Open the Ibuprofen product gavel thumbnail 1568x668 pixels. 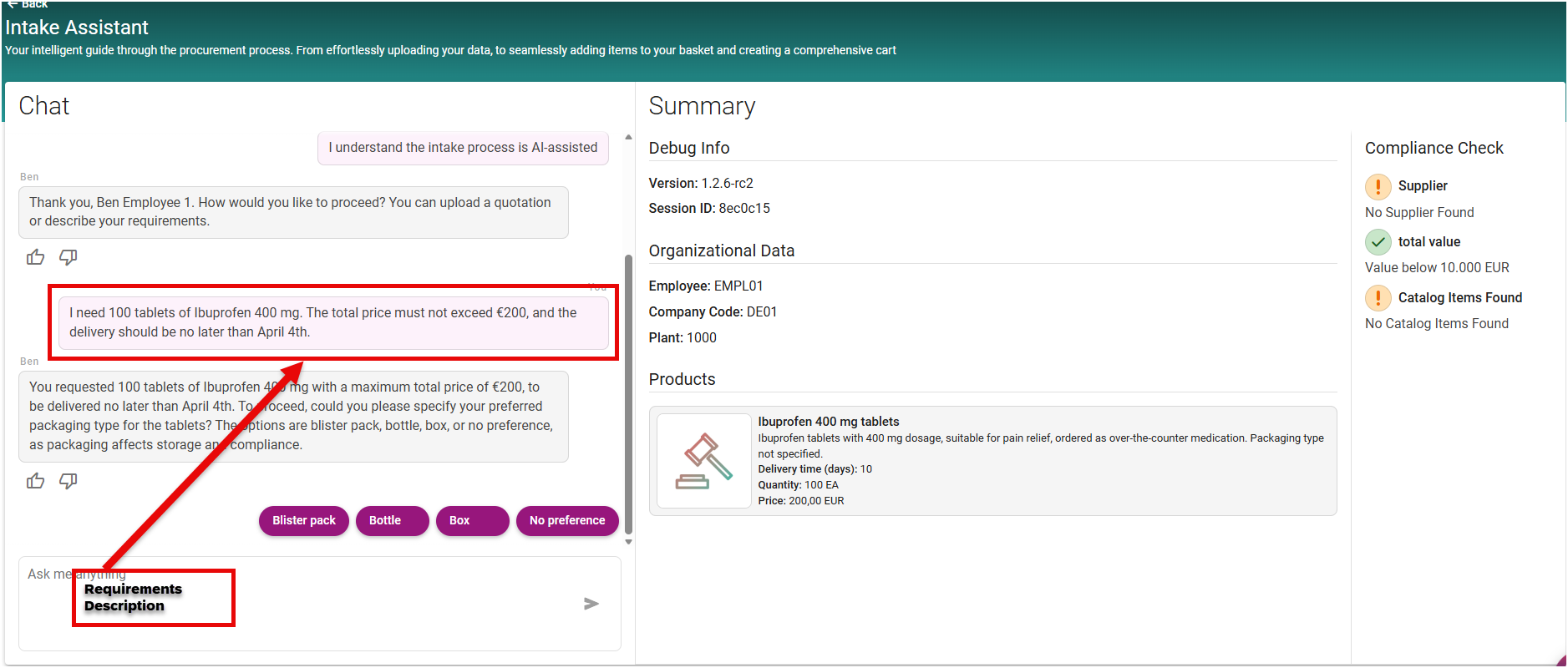pyautogui.click(x=703, y=461)
